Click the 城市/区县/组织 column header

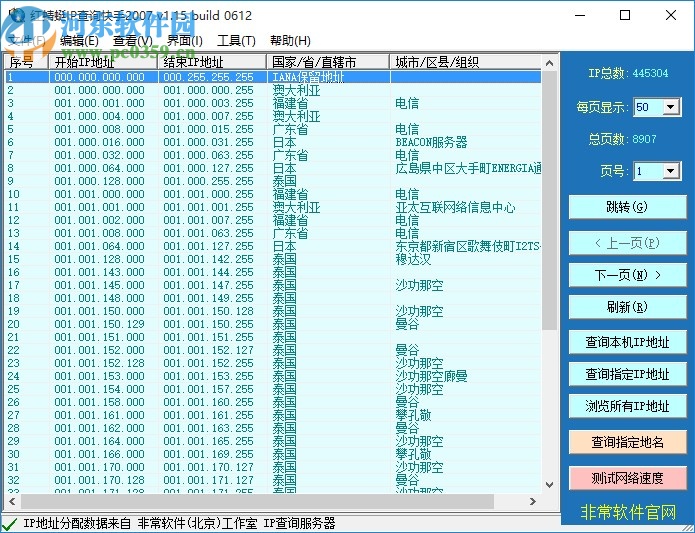465,62
